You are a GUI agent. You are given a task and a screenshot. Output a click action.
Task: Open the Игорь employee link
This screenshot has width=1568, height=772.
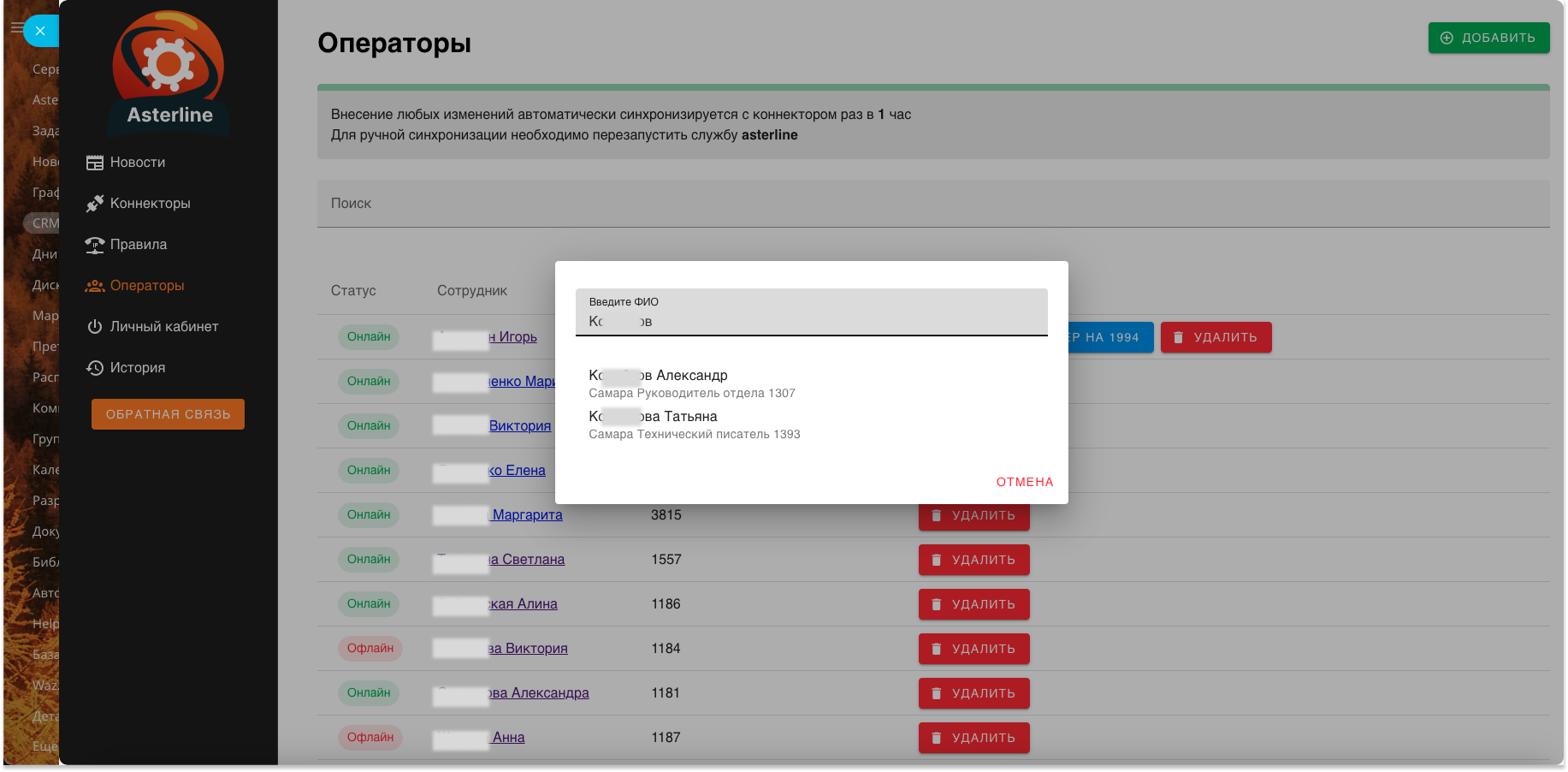[x=486, y=337]
